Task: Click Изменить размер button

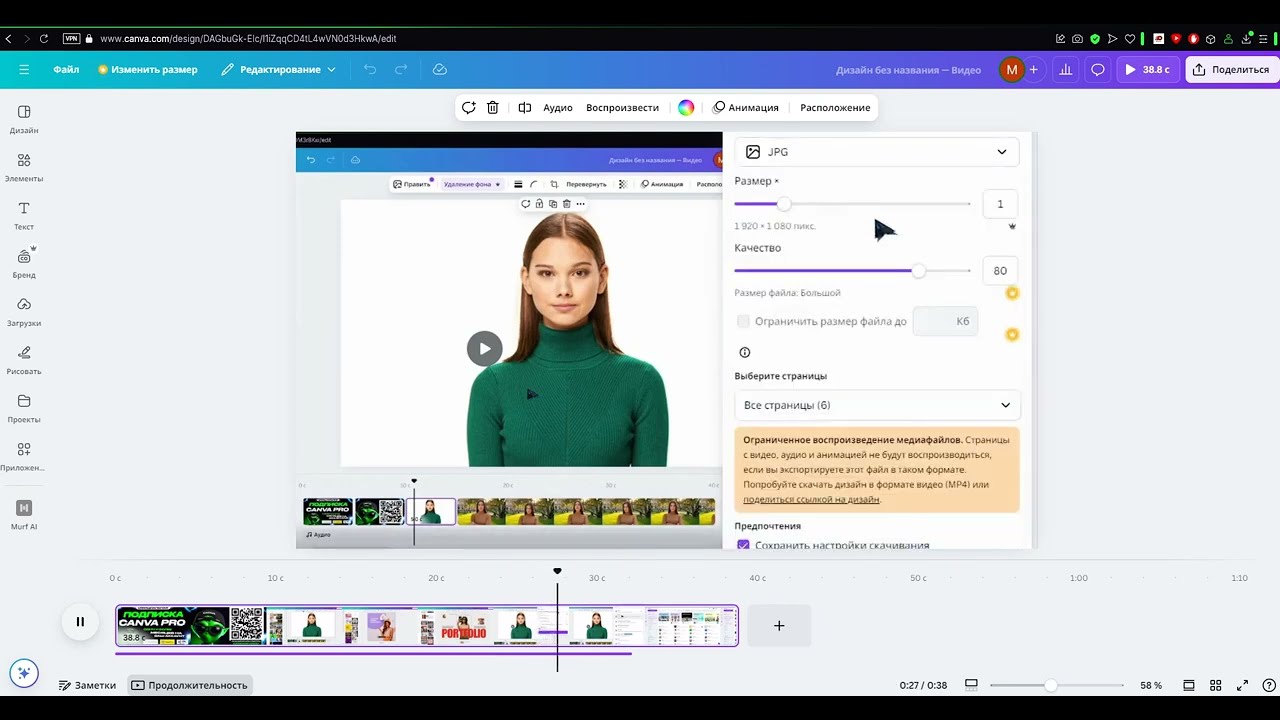Action: [148, 70]
